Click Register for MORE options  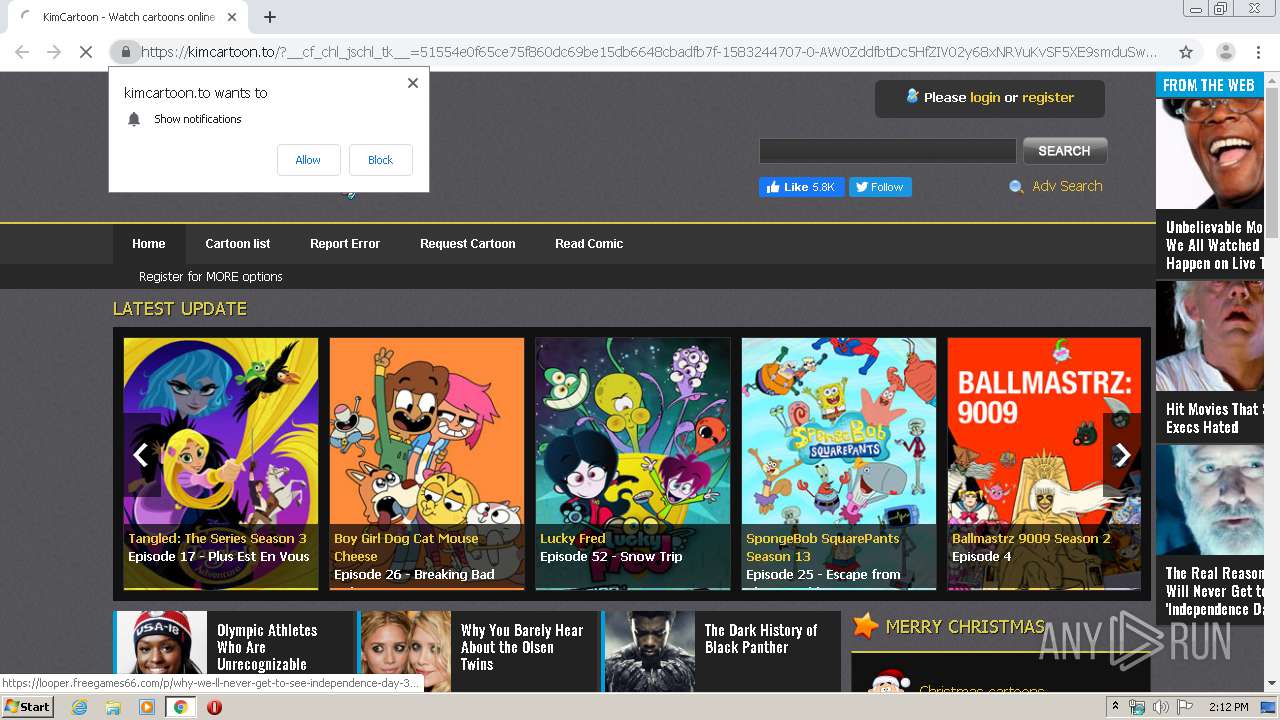click(211, 276)
